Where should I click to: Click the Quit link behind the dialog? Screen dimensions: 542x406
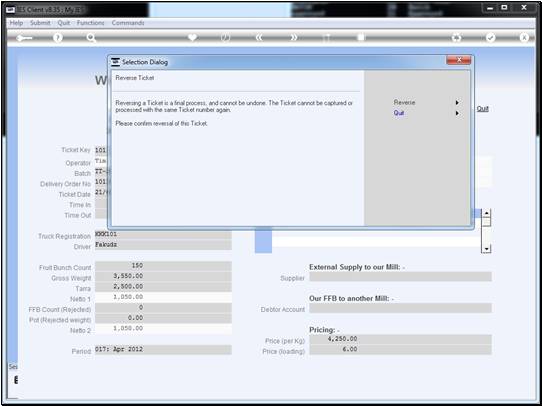click(x=483, y=108)
